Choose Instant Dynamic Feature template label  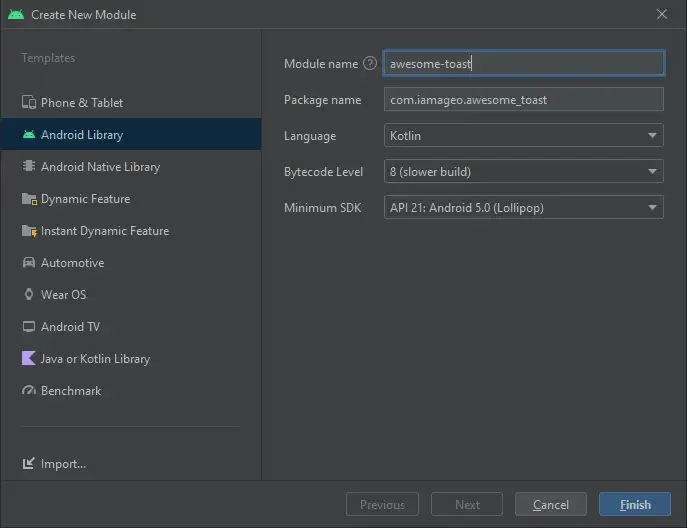pos(105,231)
